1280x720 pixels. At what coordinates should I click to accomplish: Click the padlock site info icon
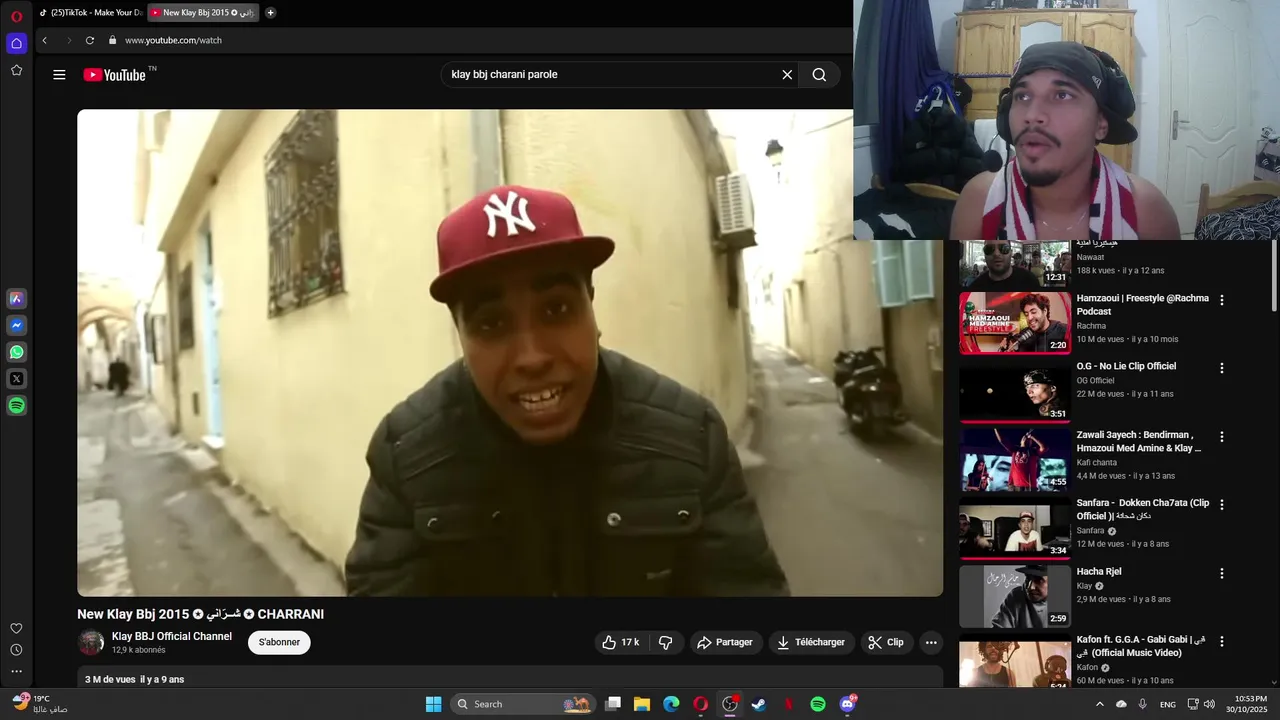pyautogui.click(x=113, y=40)
